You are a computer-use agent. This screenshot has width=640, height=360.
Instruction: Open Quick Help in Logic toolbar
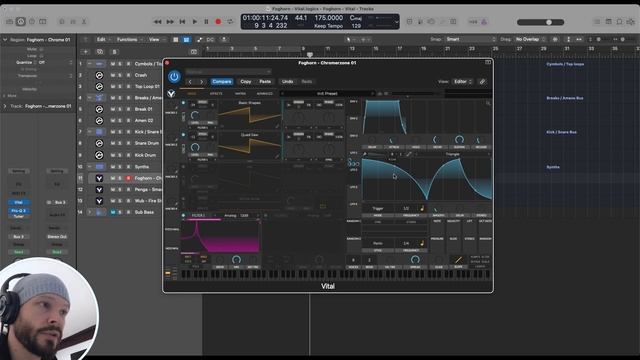32,22
